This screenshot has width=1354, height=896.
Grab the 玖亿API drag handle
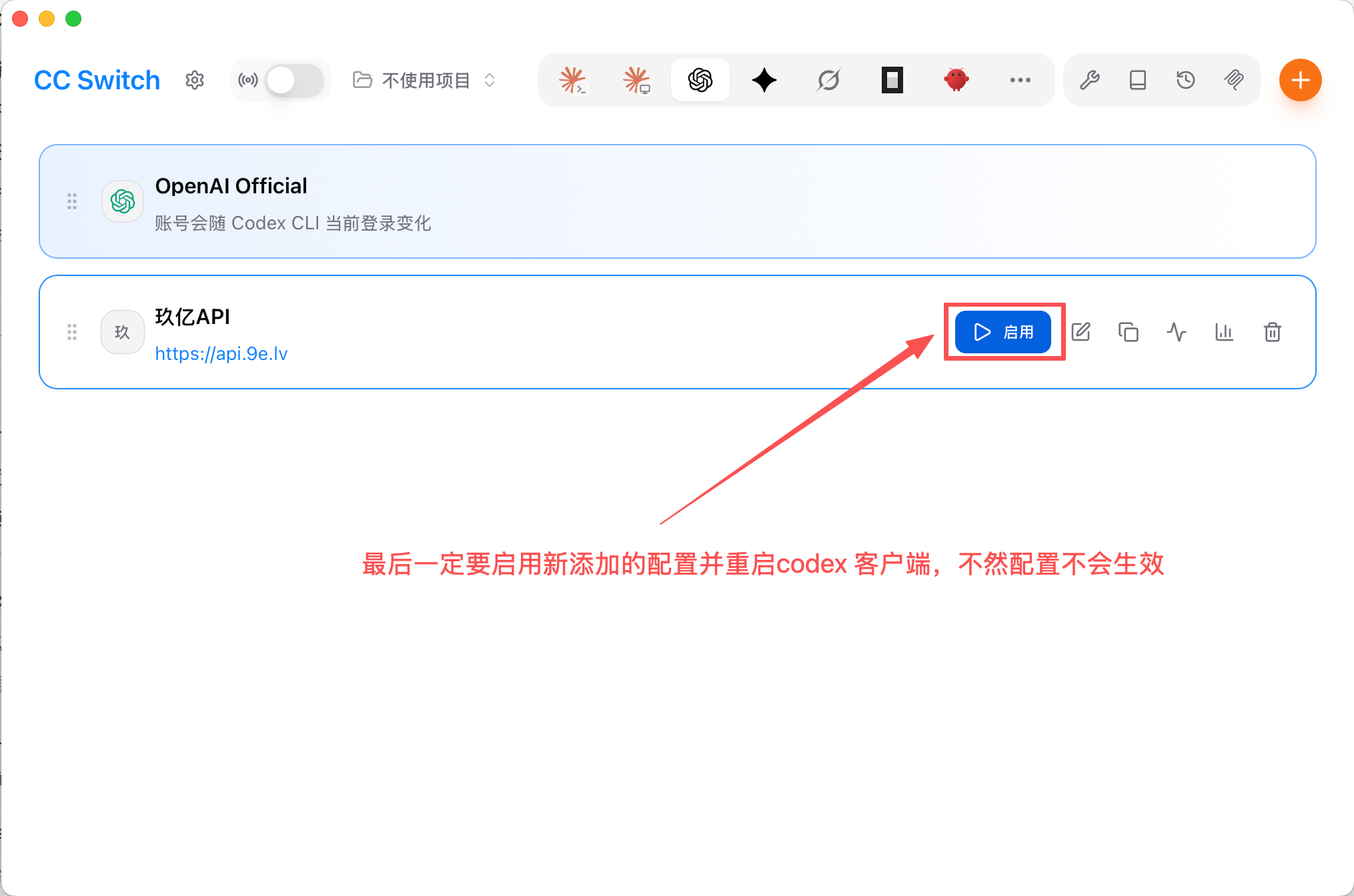point(72,332)
